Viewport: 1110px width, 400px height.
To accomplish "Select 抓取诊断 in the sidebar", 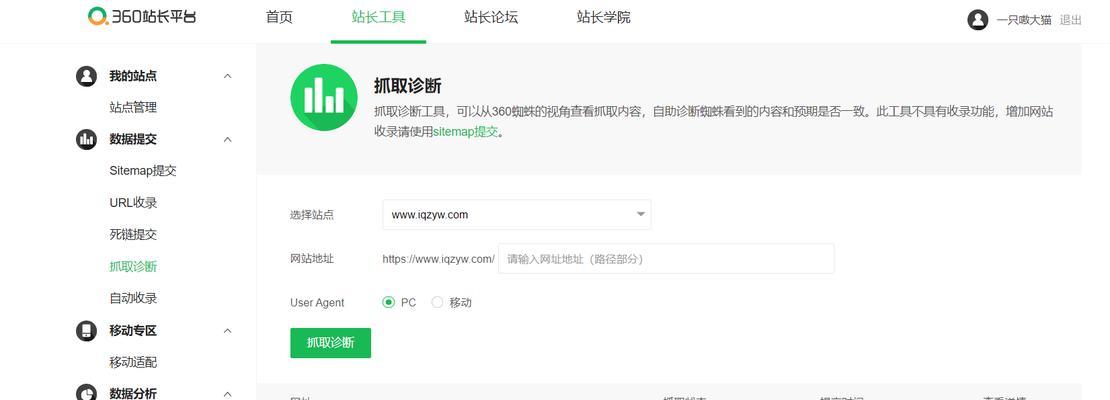I will tap(133, 266).
